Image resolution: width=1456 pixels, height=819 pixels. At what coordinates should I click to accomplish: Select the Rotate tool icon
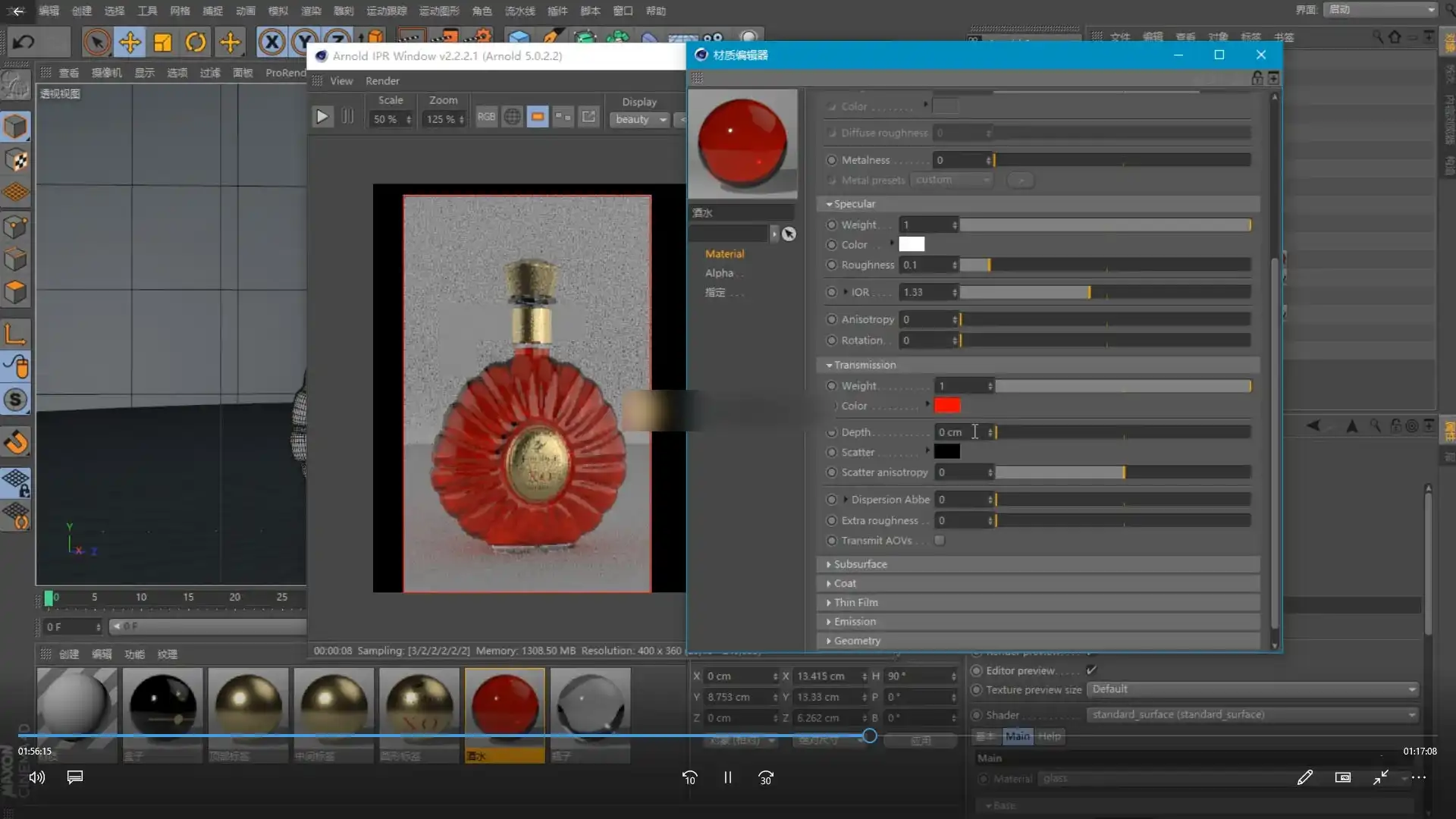tap(196, 42)
